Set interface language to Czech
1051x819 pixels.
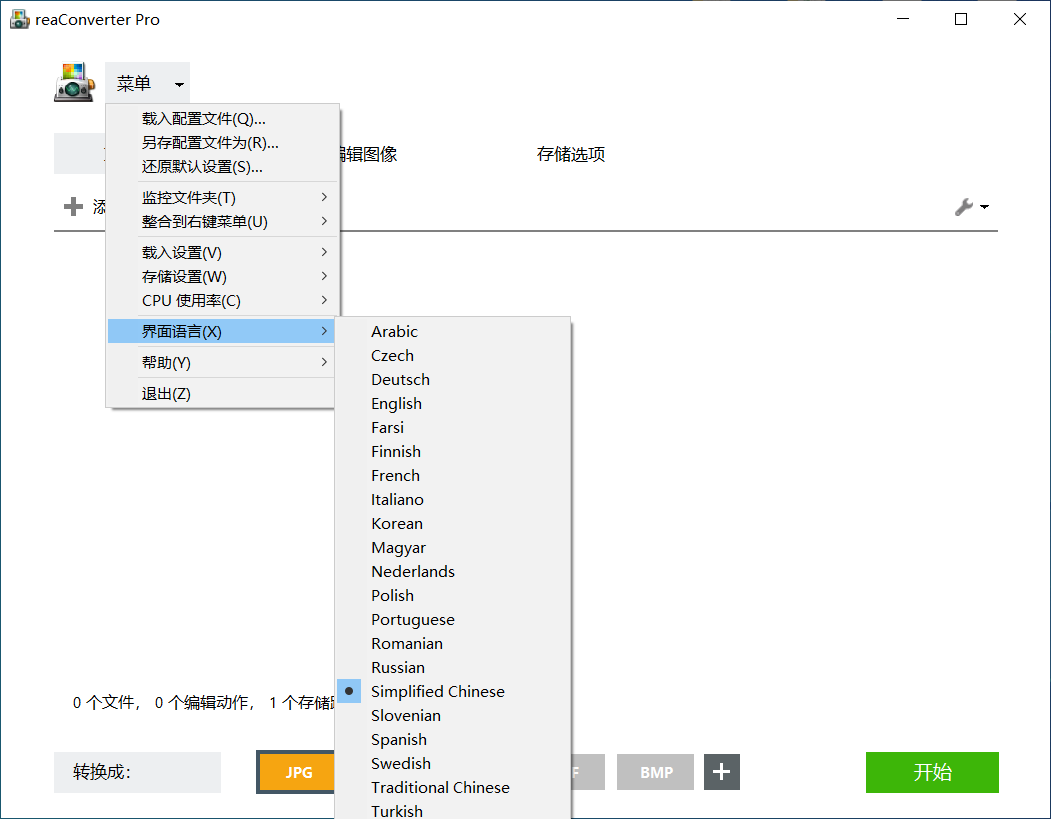[453, 355]
